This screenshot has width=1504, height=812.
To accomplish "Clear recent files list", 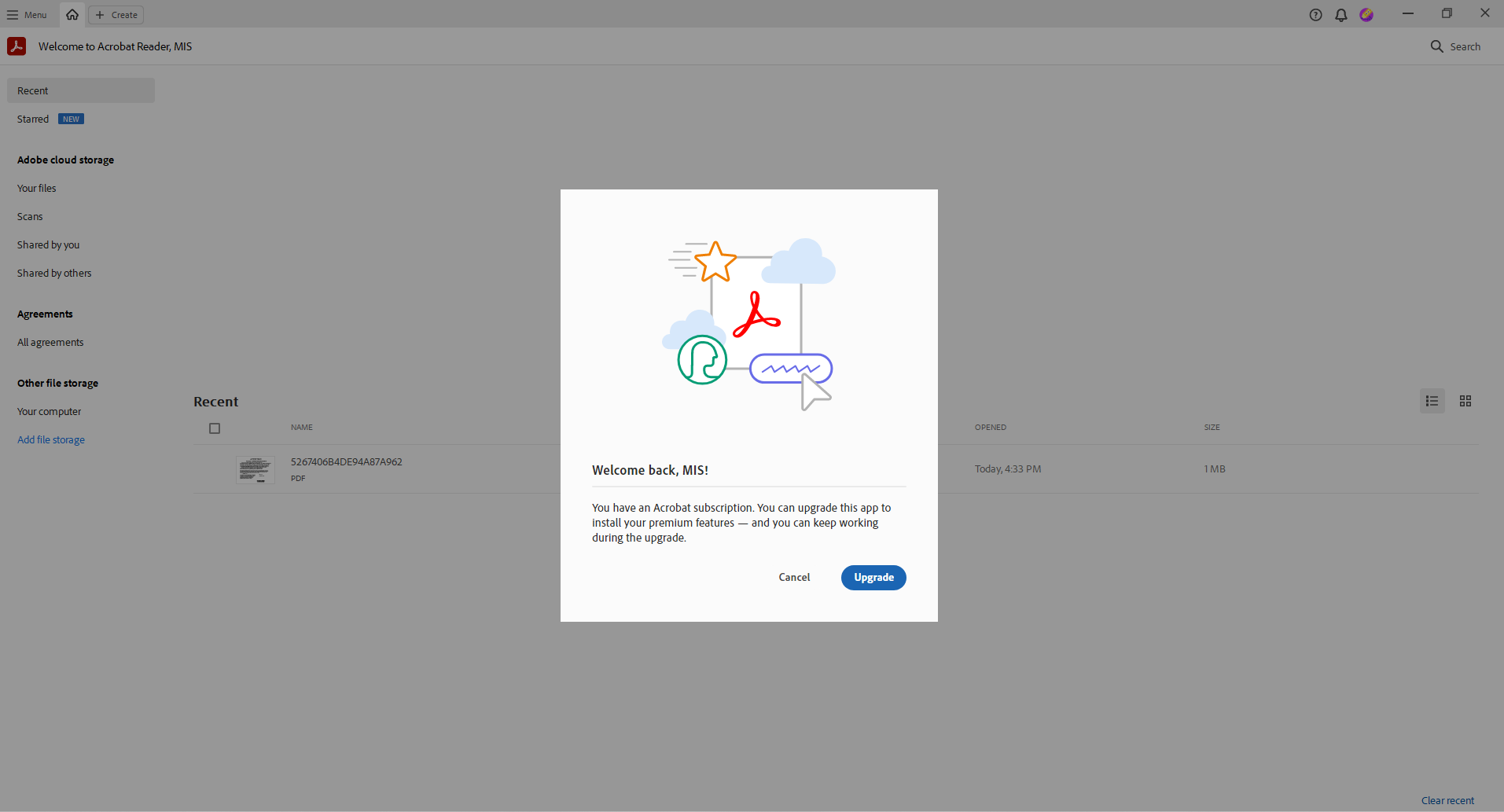I will [x=1448, y=800].
